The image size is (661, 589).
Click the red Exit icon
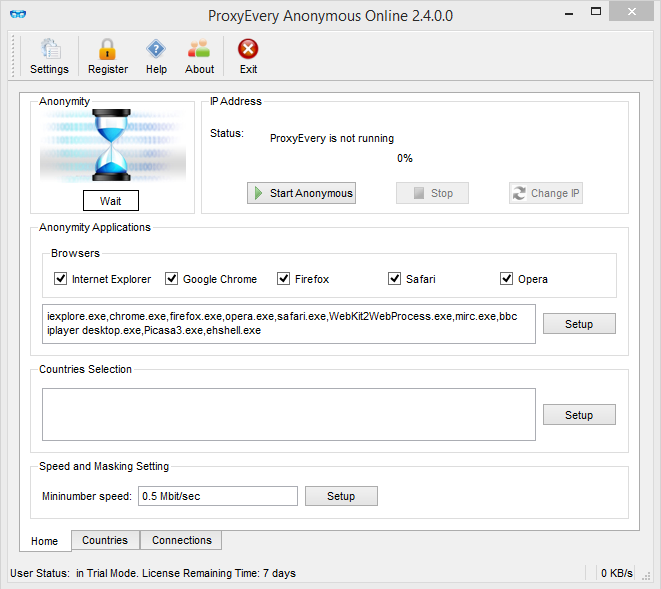(248, 49)
